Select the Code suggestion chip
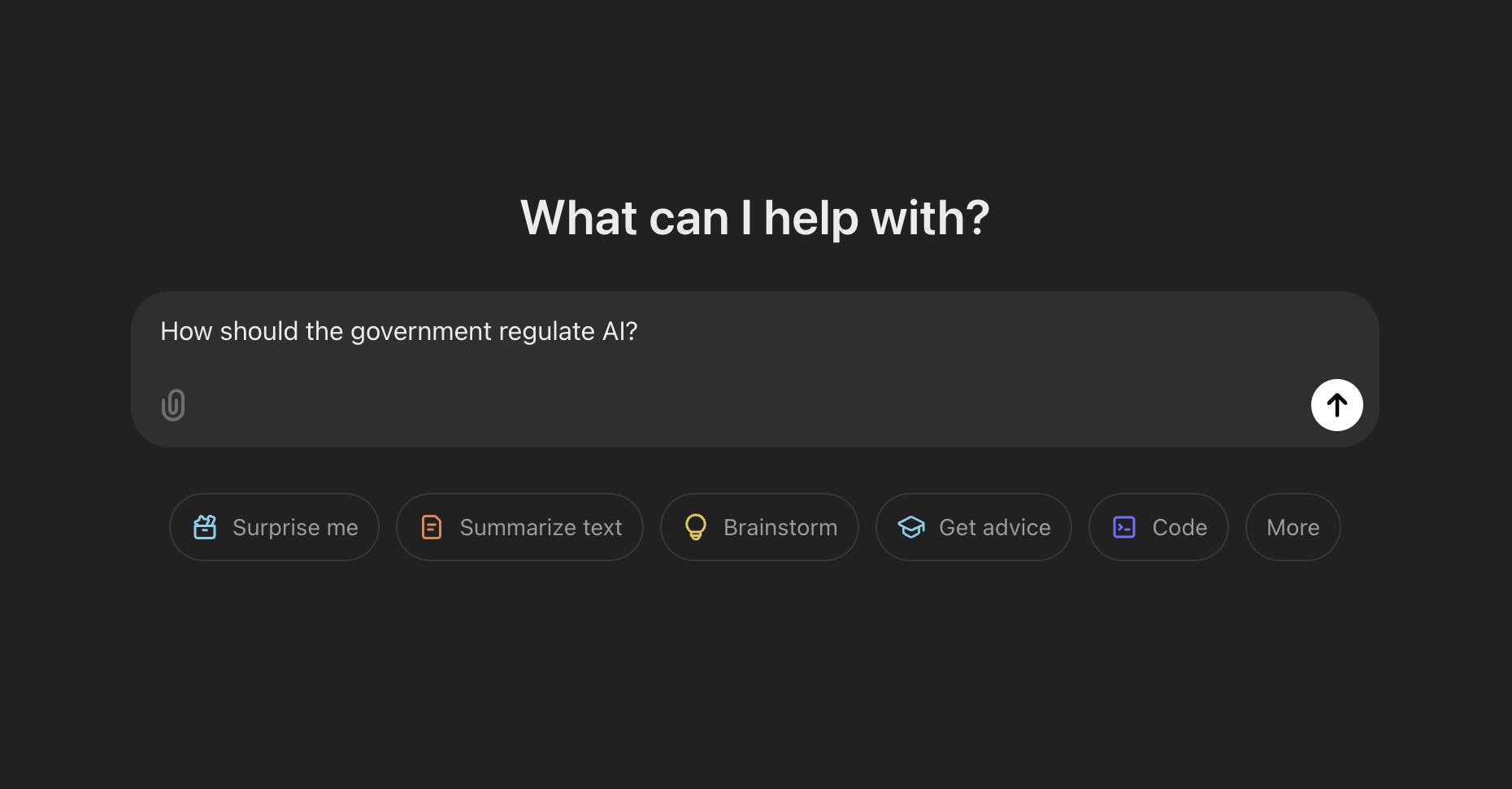This screenshot has height=789, width=1512. coord(1158,527)
